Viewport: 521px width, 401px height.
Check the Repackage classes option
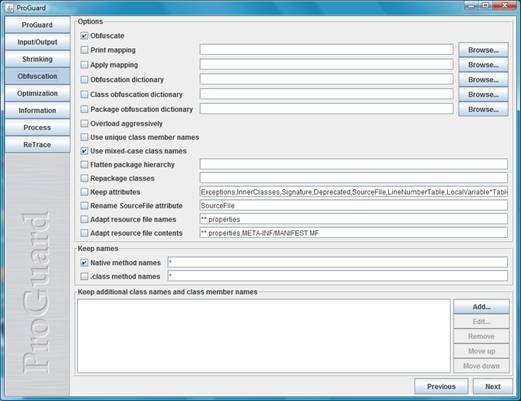(x=84, y=178)
